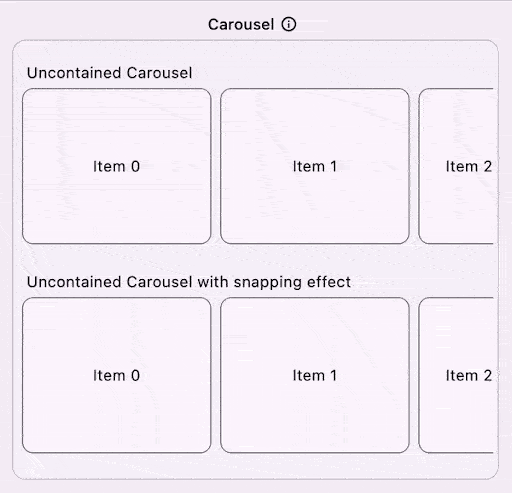Select Item 1 card in Uncontained Carousel

(x=315, y=166)
